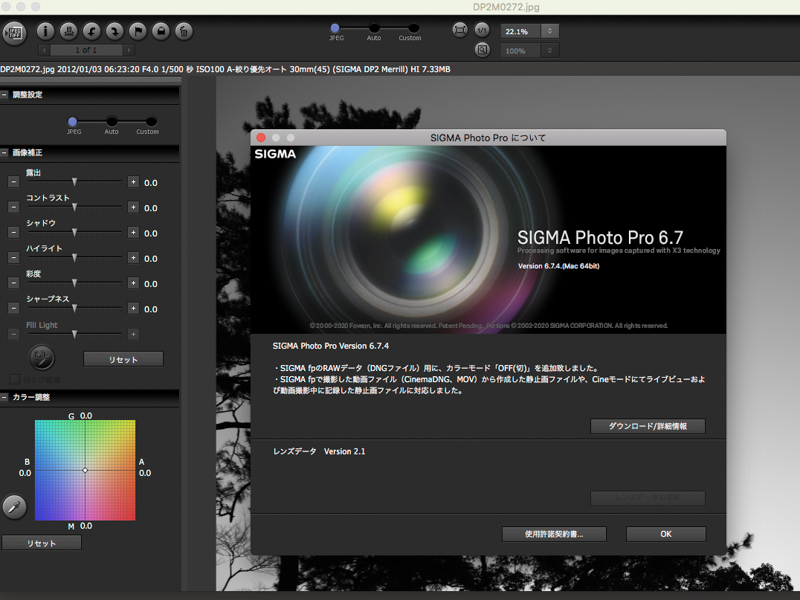Screen dimensions: 800x600
Task: Click the 22.1% zoom value field
Action: (x=521, y=31)
